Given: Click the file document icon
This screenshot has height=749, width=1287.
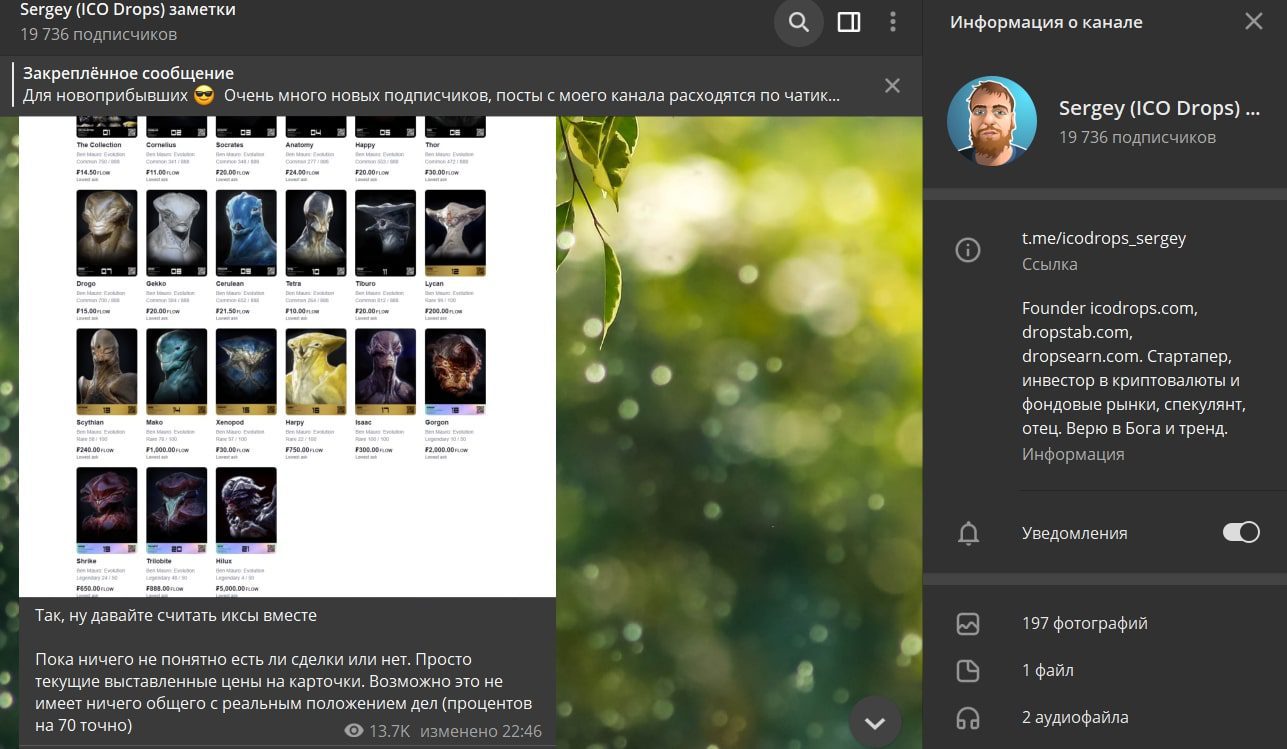Looking at the screenshot, I should click(967, 671).
